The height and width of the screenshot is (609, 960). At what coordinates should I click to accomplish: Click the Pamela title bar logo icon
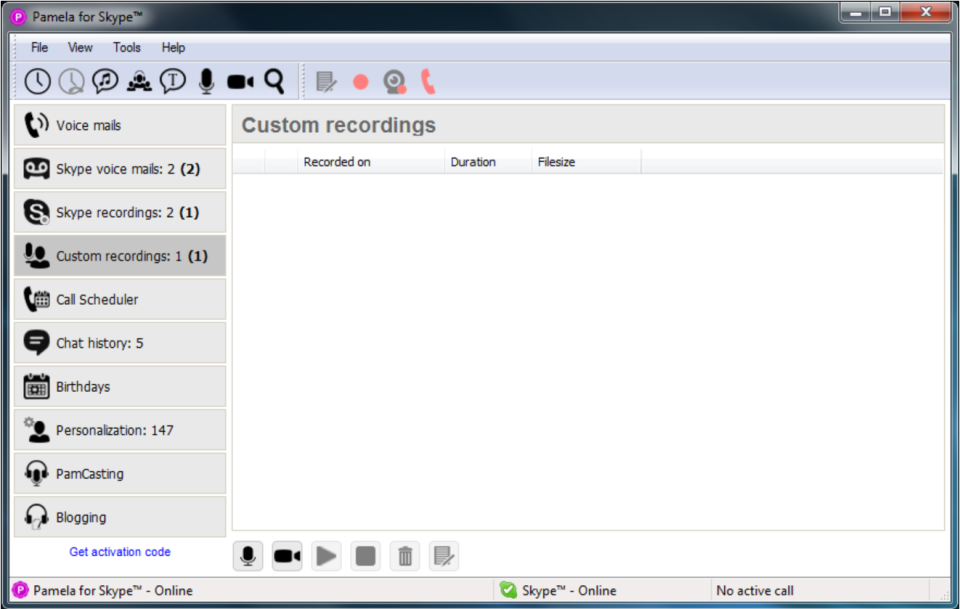(18, 17)
